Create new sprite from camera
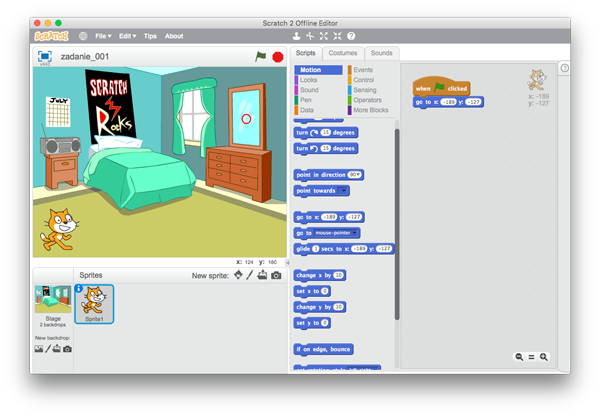The height and width of the screenshot is (416, 600). 276,275
